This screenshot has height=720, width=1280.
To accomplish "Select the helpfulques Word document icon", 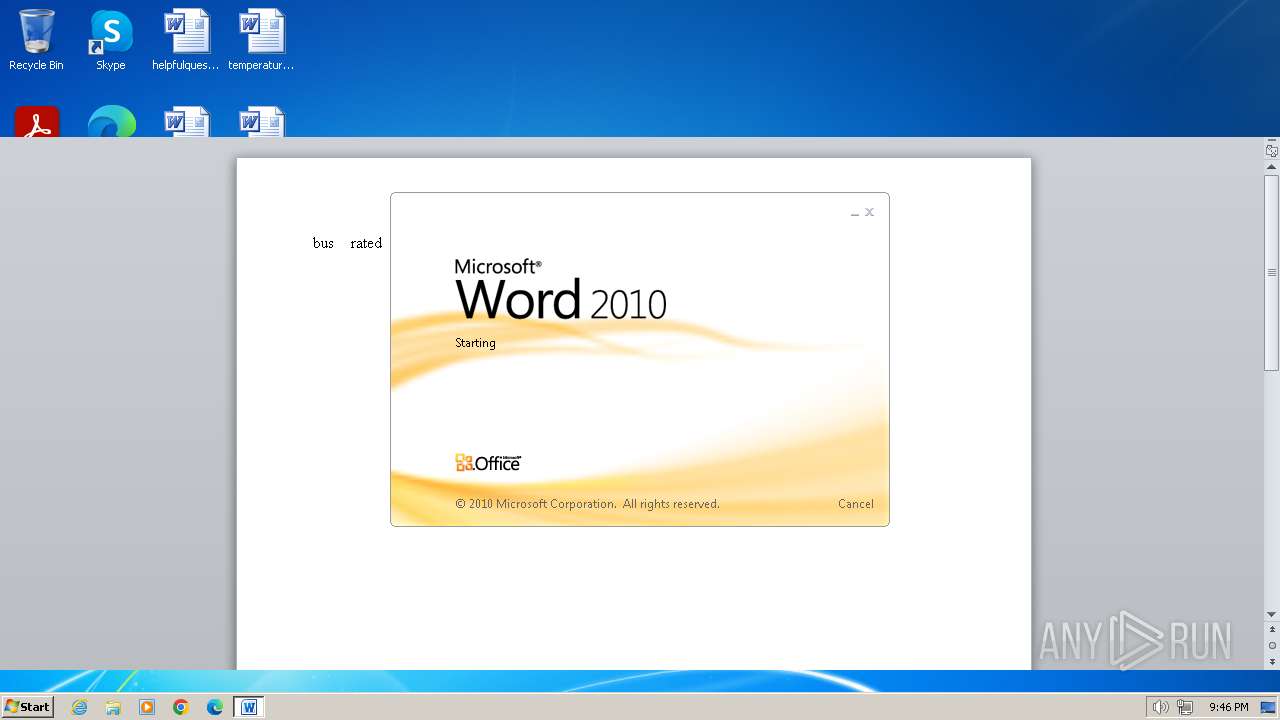I will point(186,40).
